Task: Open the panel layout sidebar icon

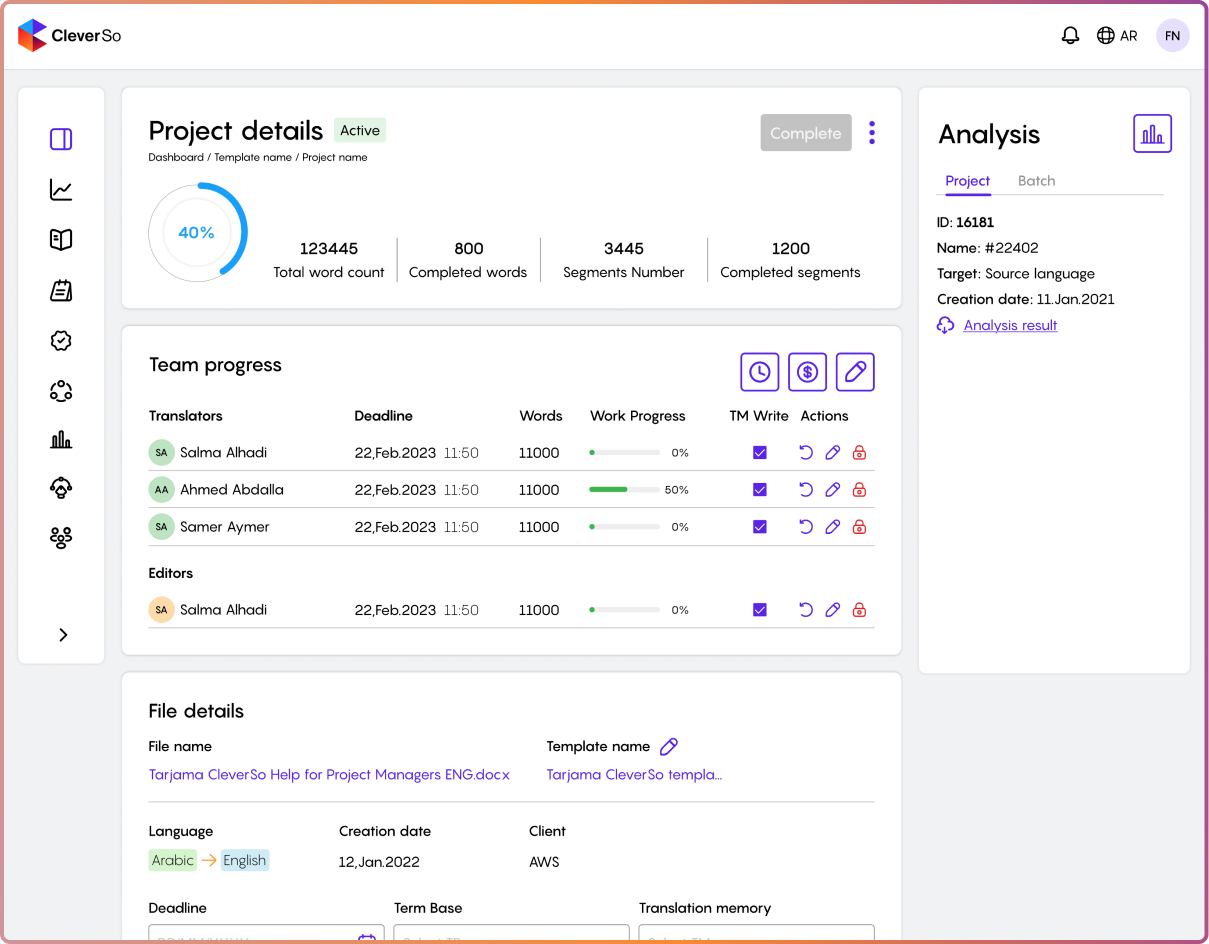Action: (x=61, y=139)
